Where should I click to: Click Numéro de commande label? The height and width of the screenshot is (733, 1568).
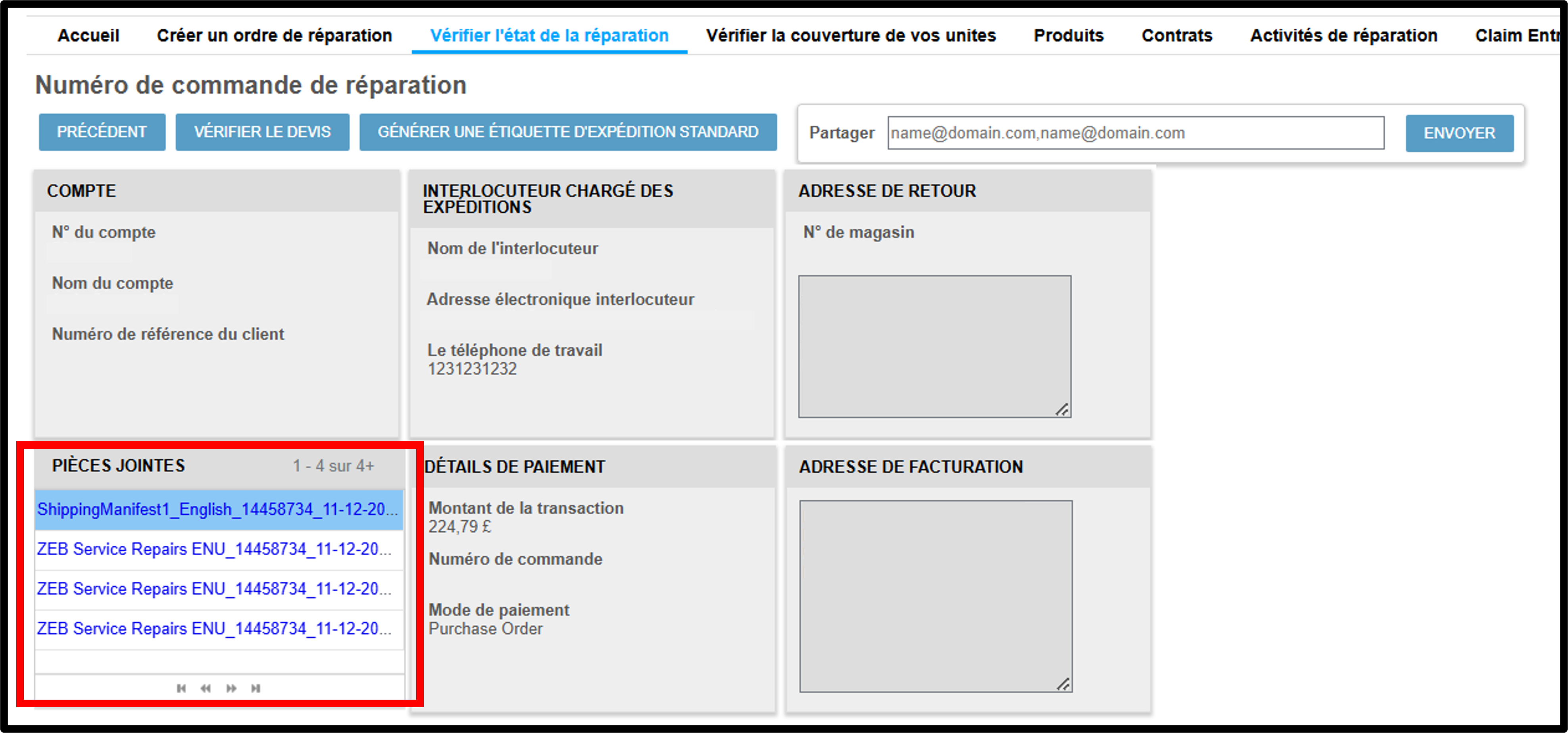pos(515,559)
